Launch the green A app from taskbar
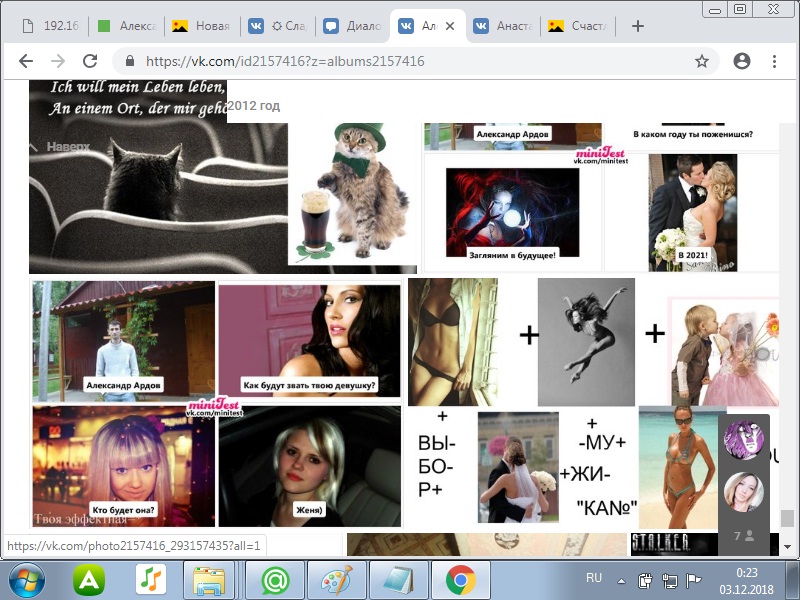 (89, 580)
